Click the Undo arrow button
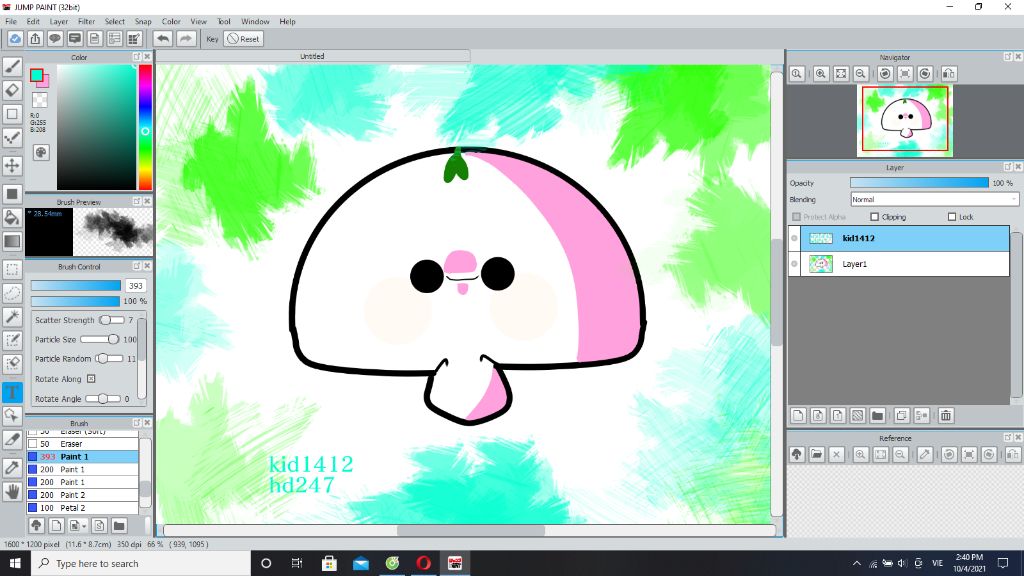 pos(163,39)
